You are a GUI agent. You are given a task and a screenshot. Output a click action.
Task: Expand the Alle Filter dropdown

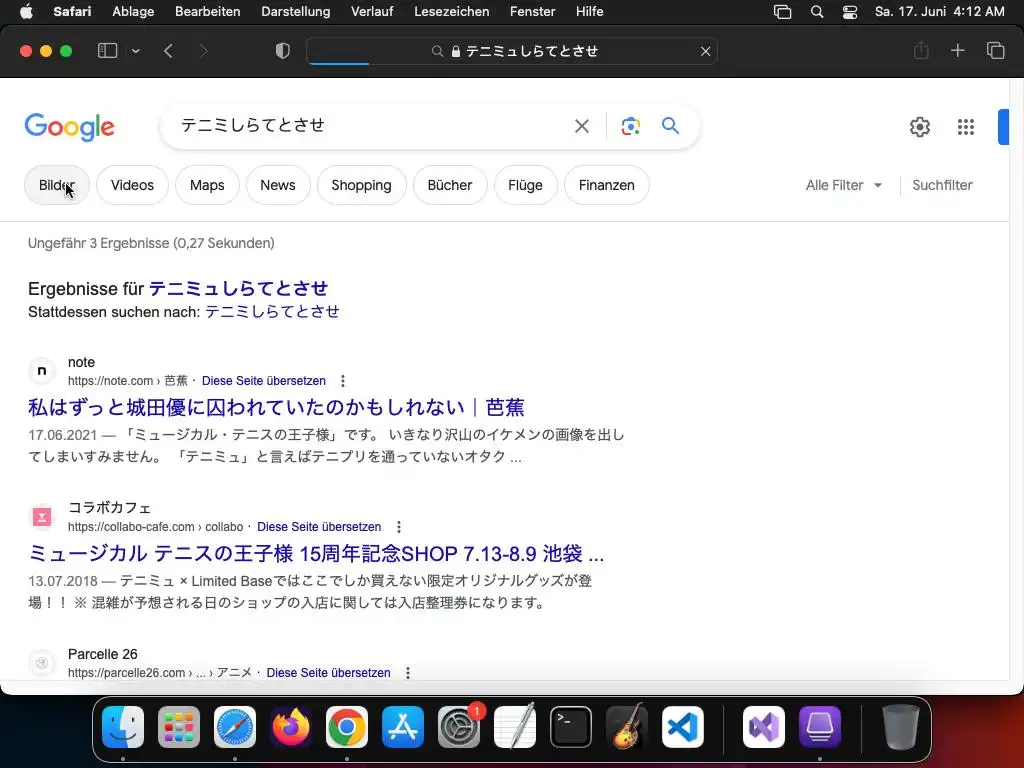point(844,185)
